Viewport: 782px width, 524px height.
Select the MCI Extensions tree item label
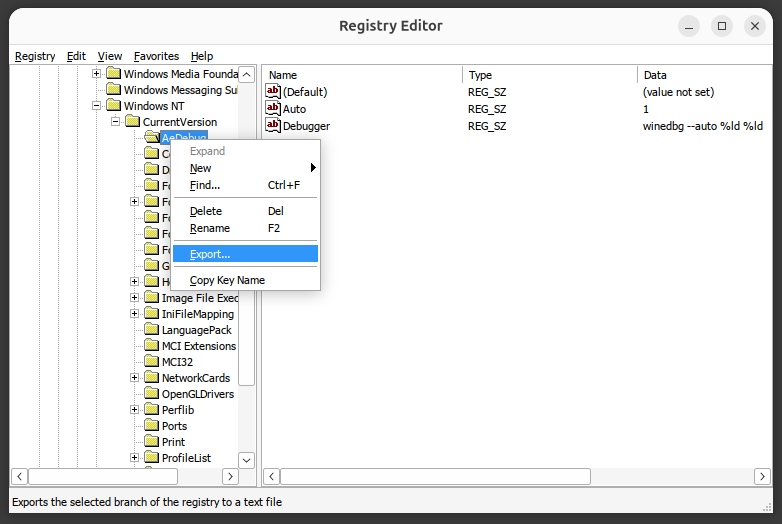[199, 346]
